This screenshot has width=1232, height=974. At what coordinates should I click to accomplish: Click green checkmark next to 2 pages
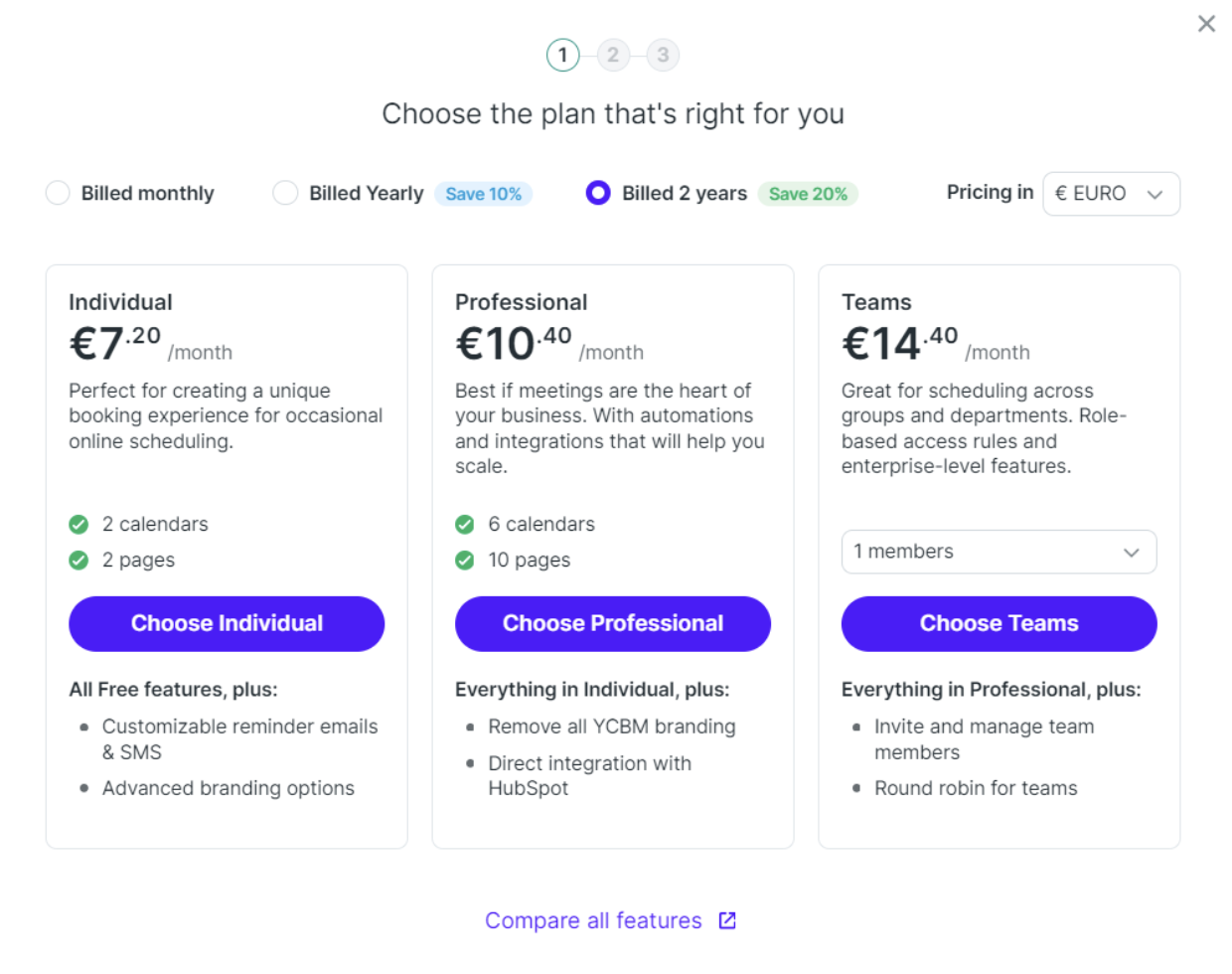[78, 561]
